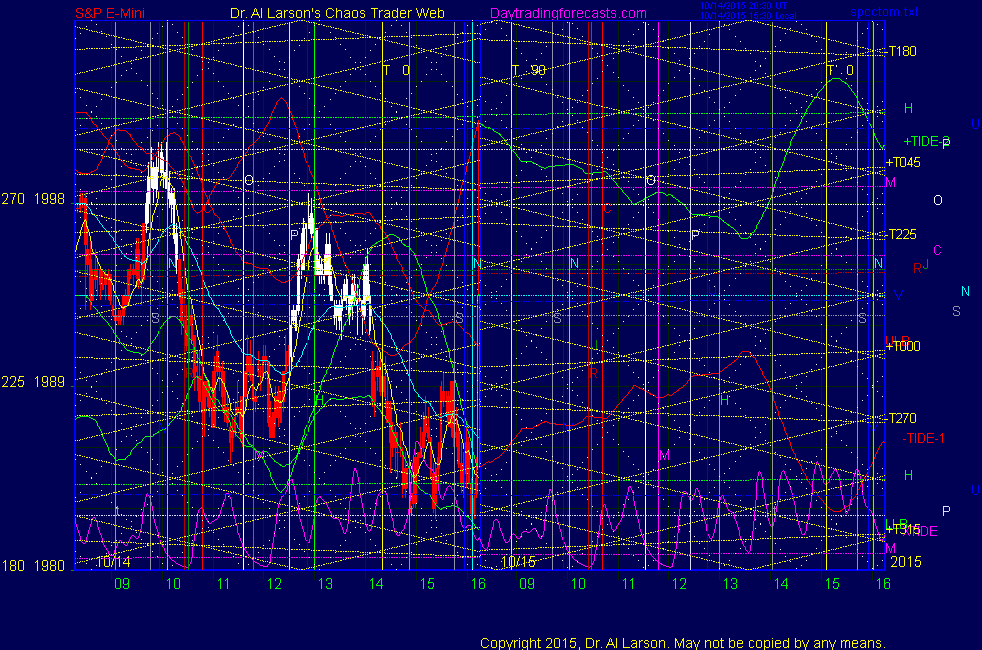Screen dimensions: 982x650
Task: Select the +T000 level marker
Action: [902, 346]
